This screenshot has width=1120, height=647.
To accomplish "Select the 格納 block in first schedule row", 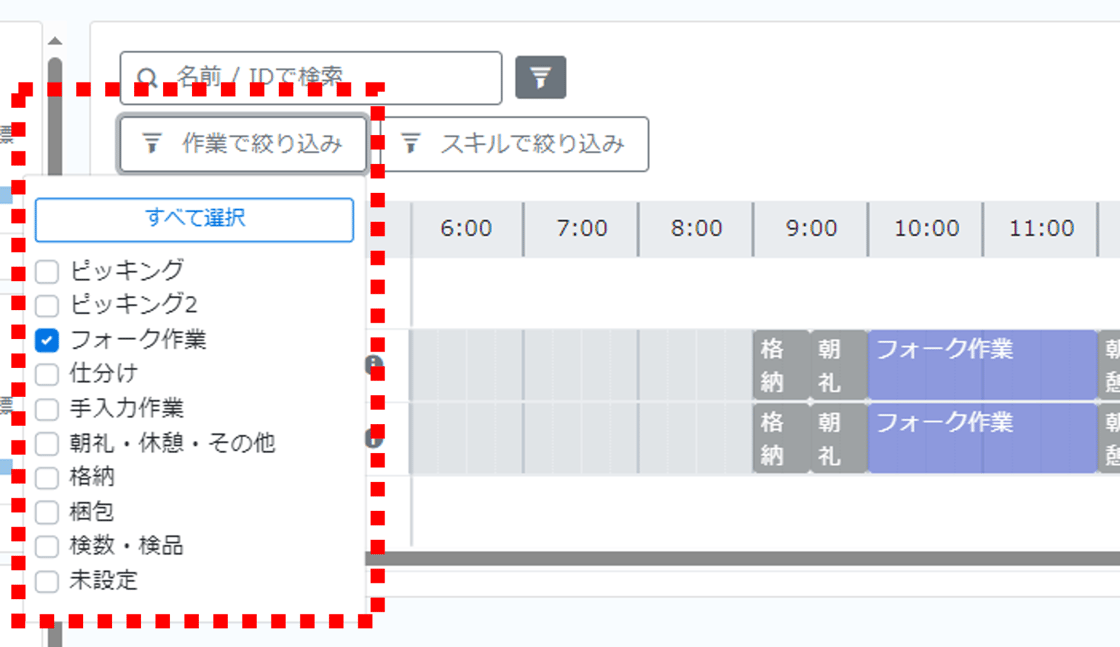I will pyautogui.click(x=781, y=365).
